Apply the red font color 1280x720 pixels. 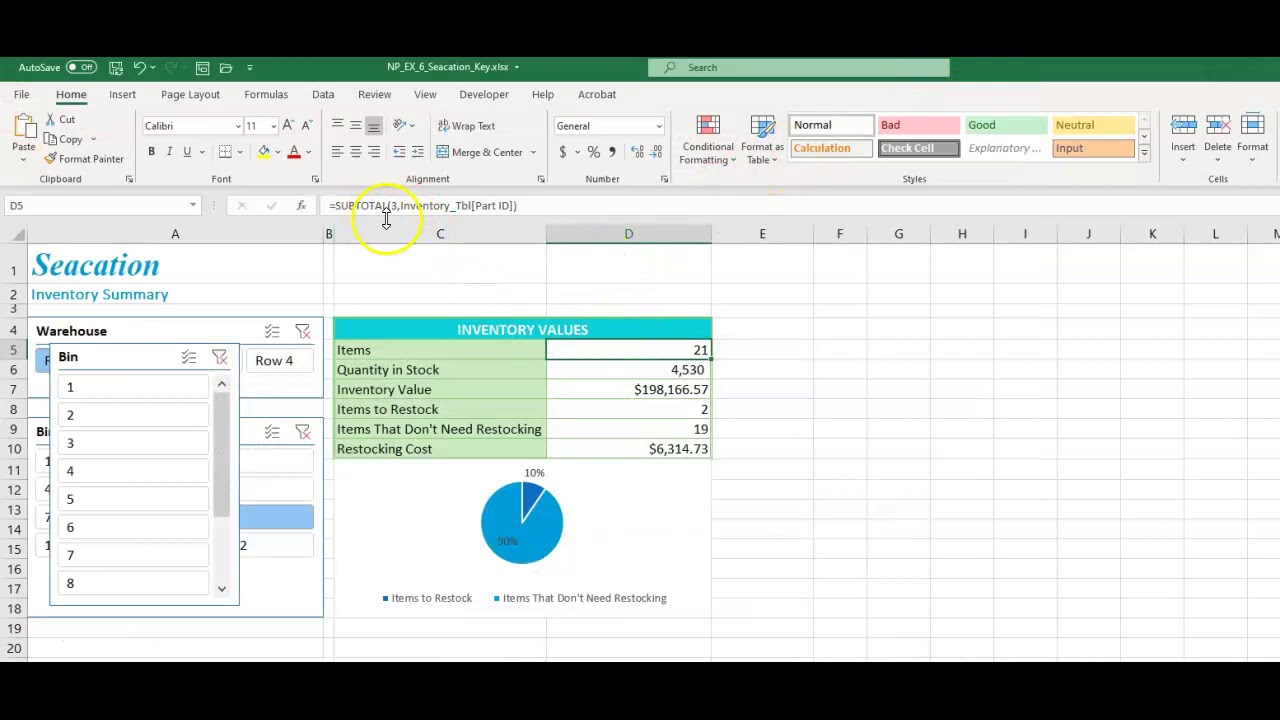click(294, 152)
